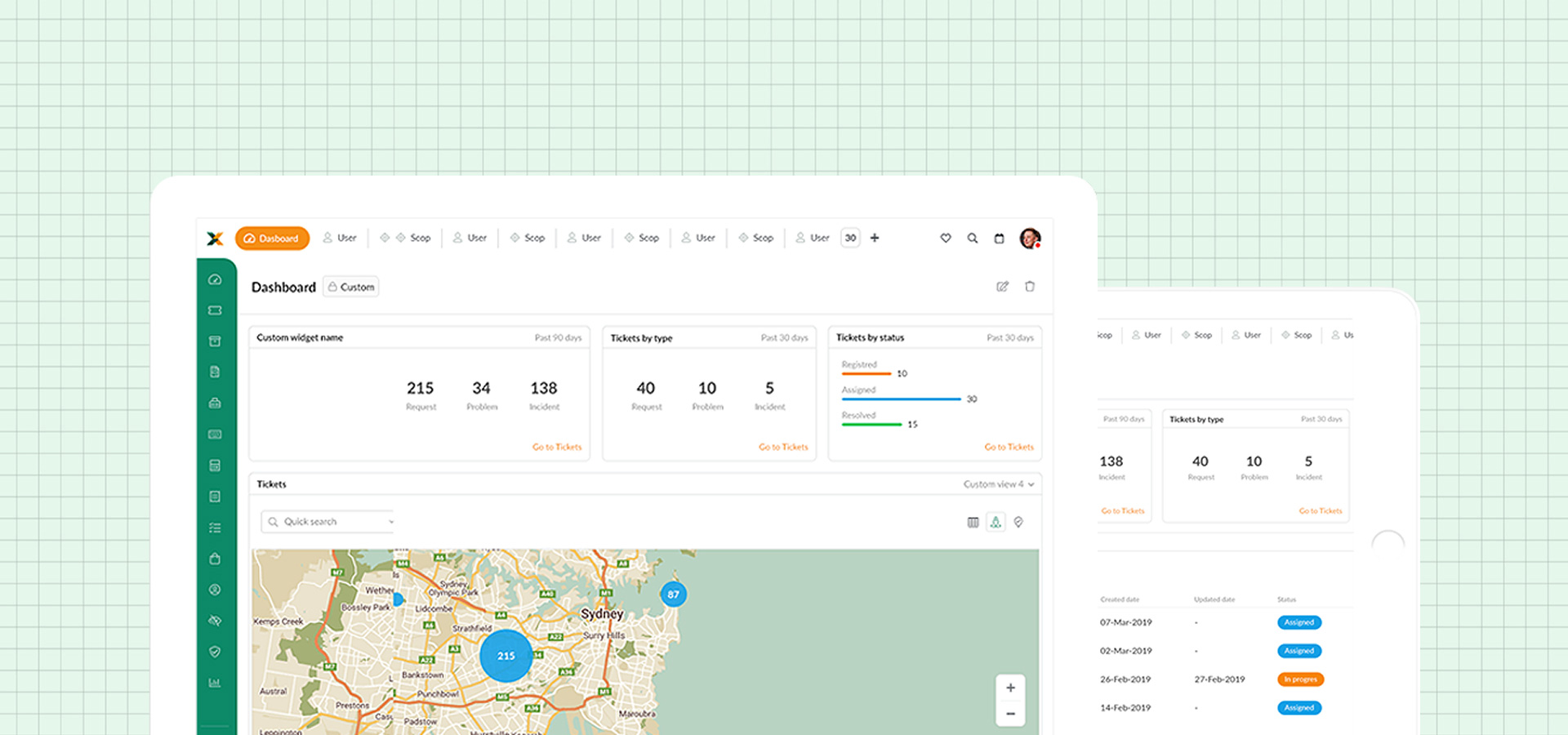Click Assigned badge for 14-Feb-2019 row
1568x735 pixels.
point(1299,708)
